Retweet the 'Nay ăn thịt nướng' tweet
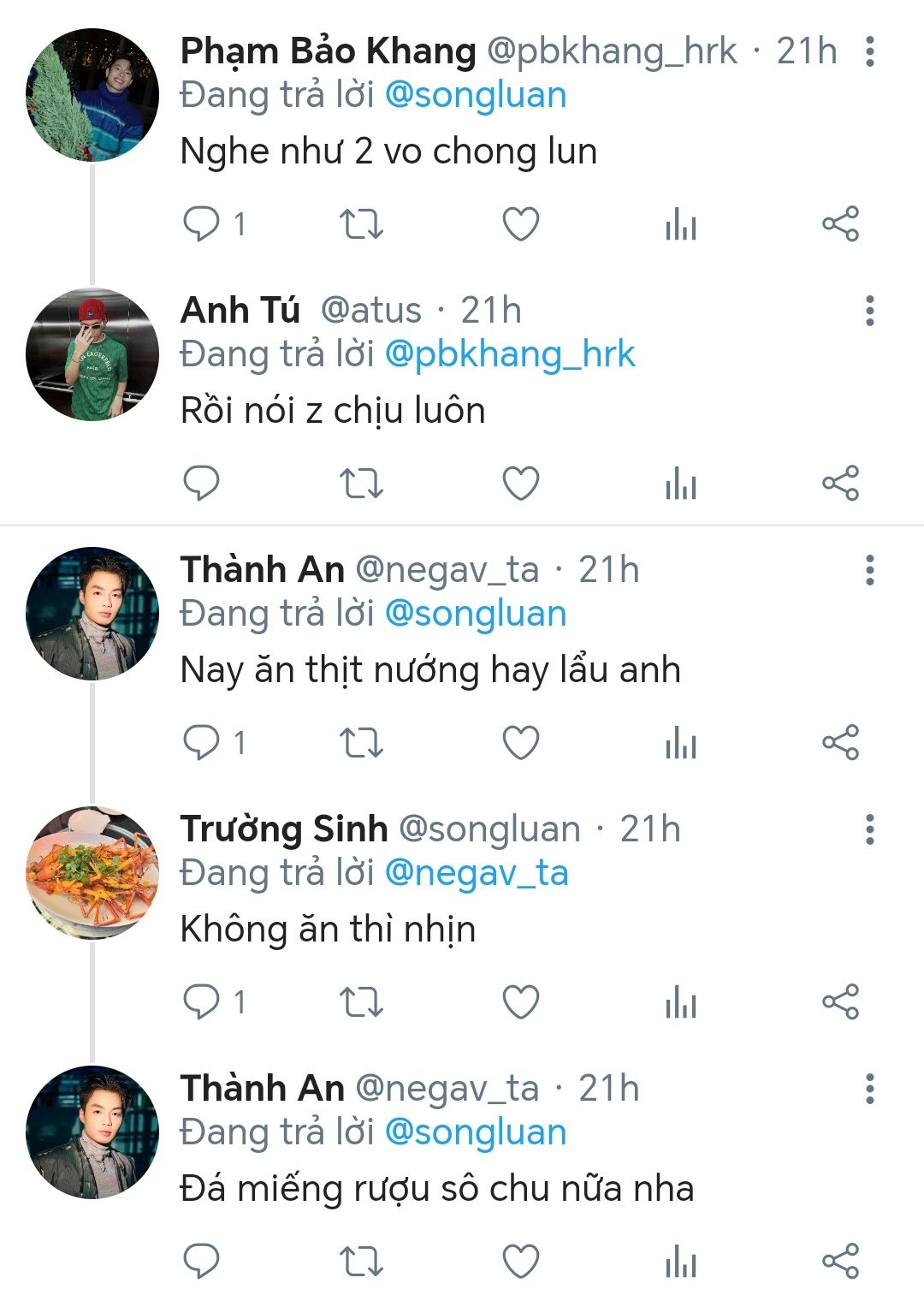The height and width of the screenshot is (1295, 924). 361,742
